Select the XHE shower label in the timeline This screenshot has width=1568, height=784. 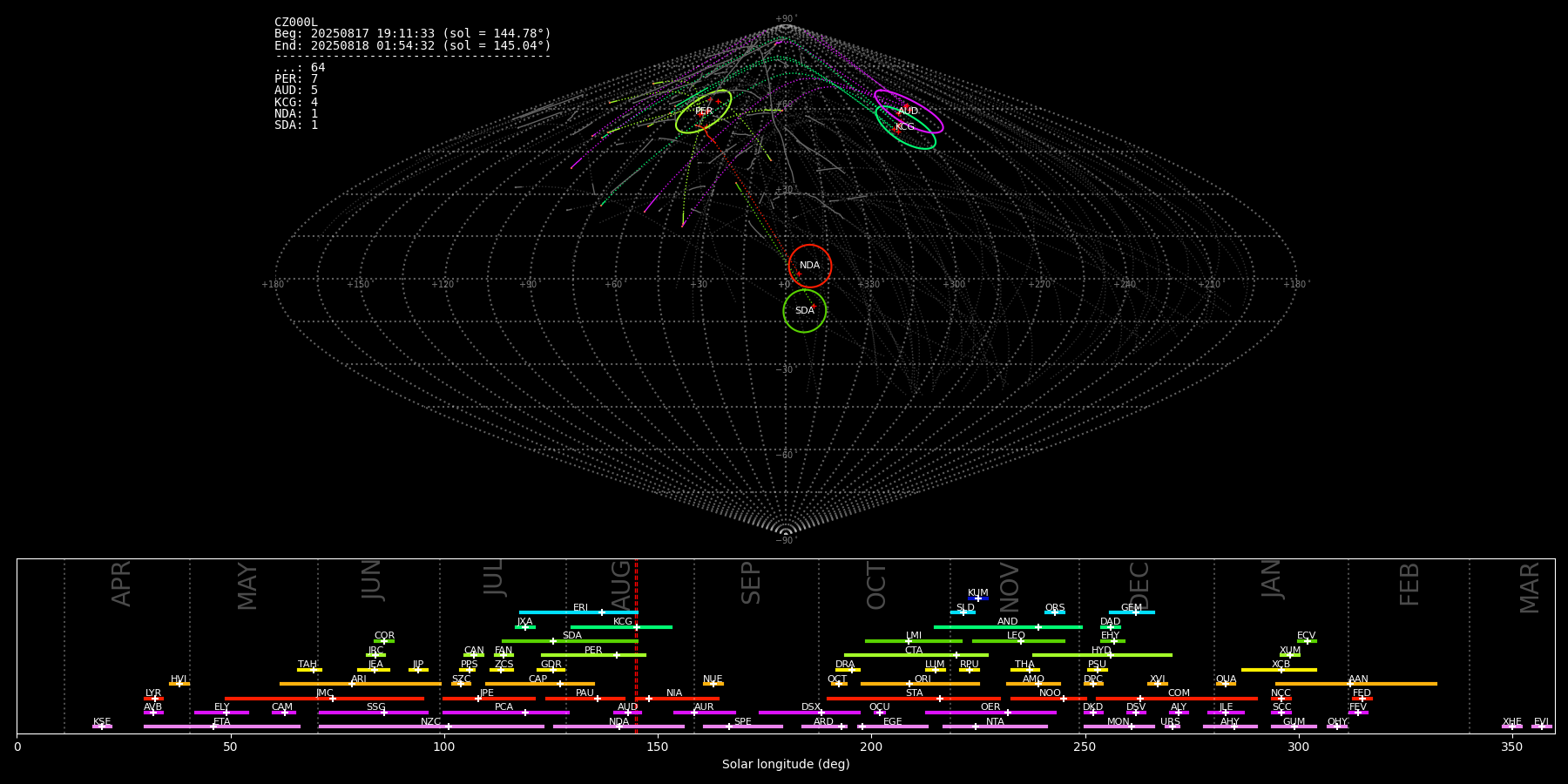point(1511,722)
